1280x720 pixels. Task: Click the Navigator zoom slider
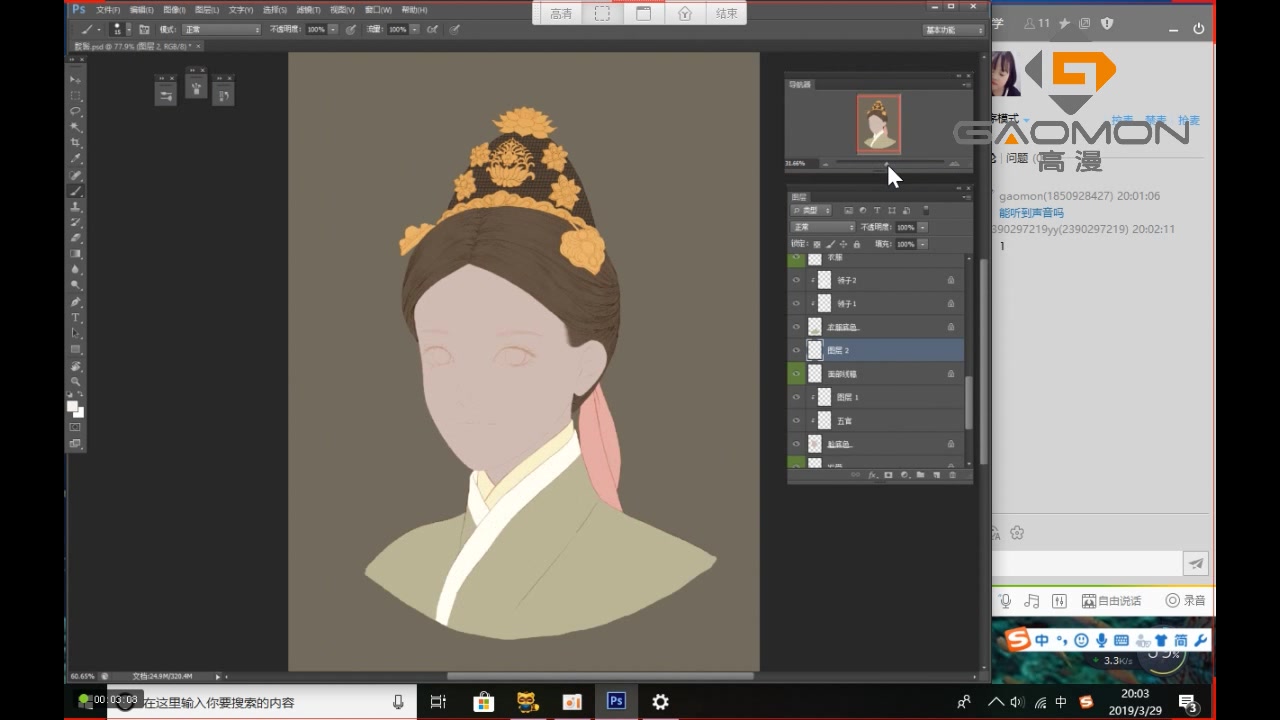[888, 163]
